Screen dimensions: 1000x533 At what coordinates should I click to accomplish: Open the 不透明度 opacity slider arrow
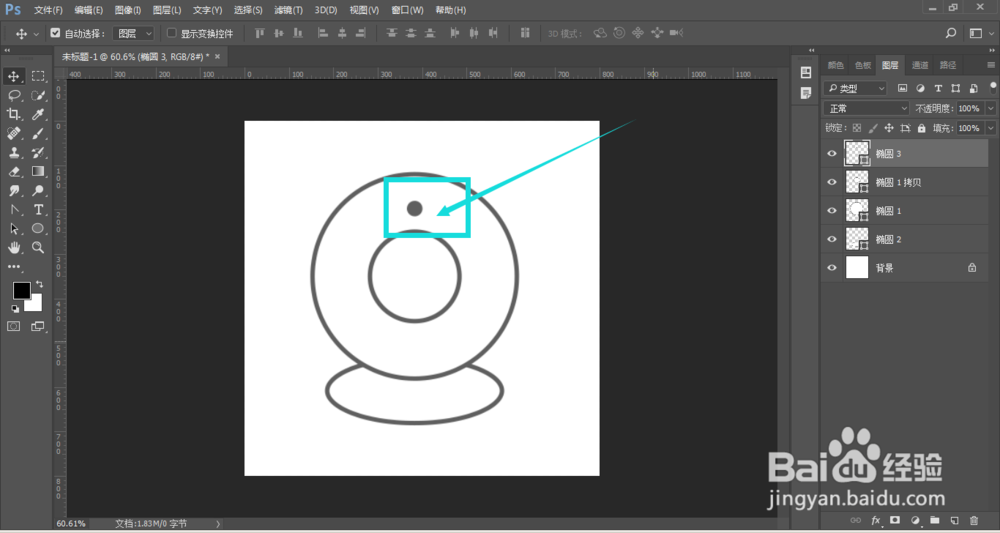tap(990, 108)
